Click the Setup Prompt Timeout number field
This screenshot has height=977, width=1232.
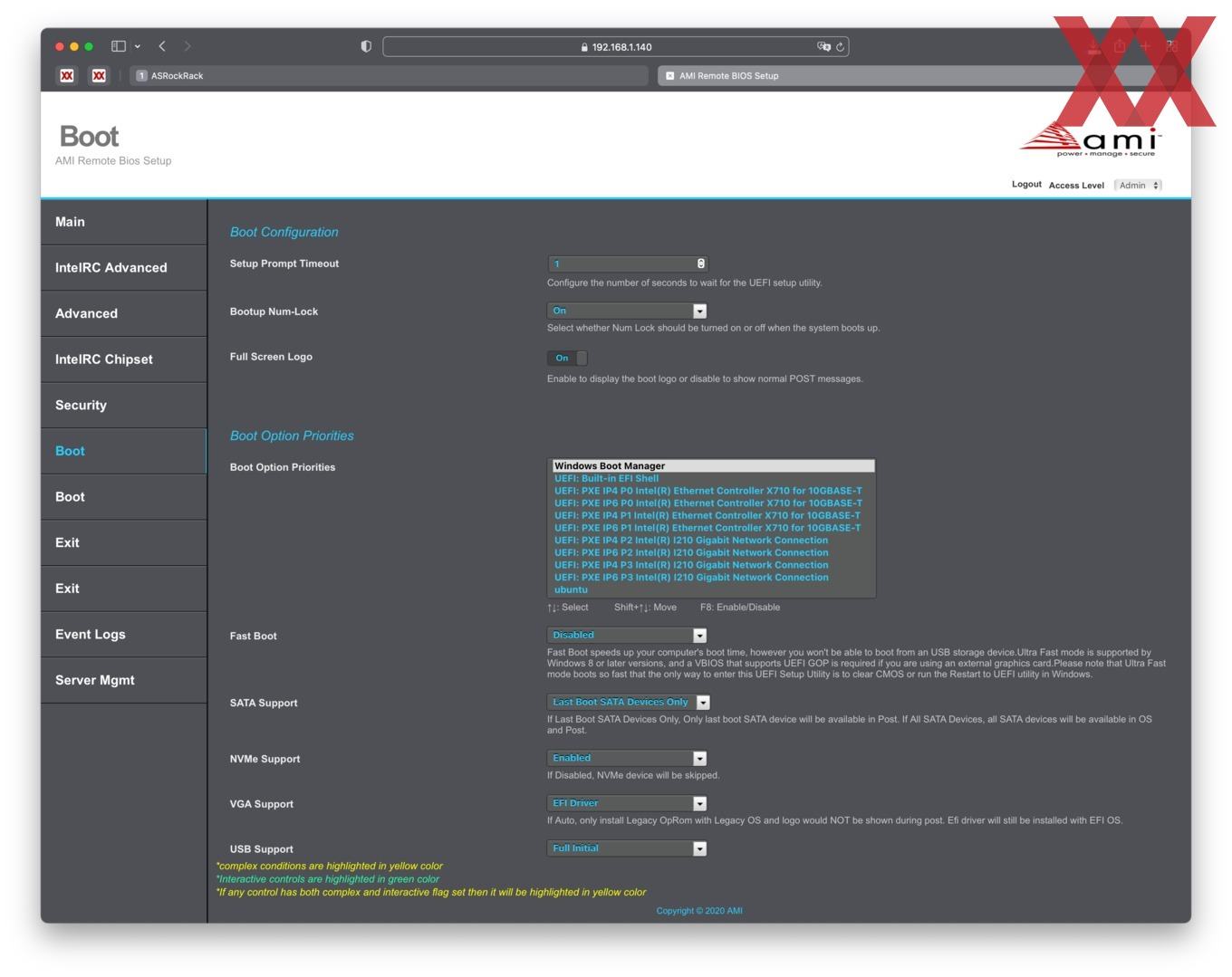(627, 263)
